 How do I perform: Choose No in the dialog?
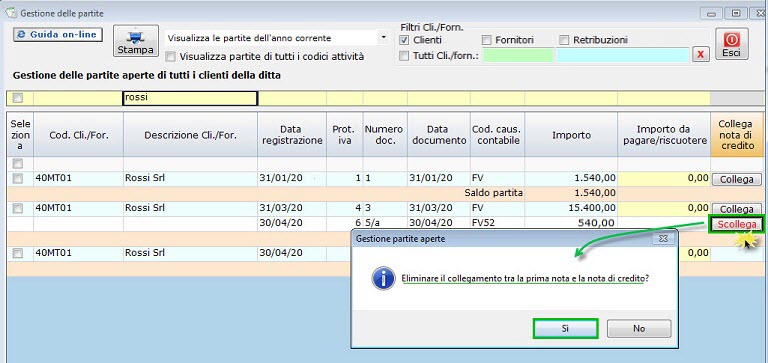pos(639,329)
